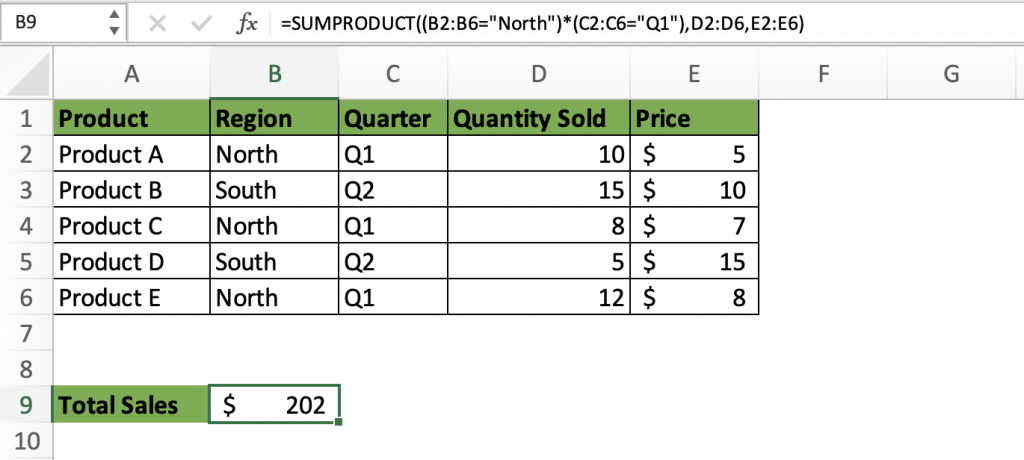Select column D header
The height and width of the screenshot is (460, 1024).
[x=539, y=74]
